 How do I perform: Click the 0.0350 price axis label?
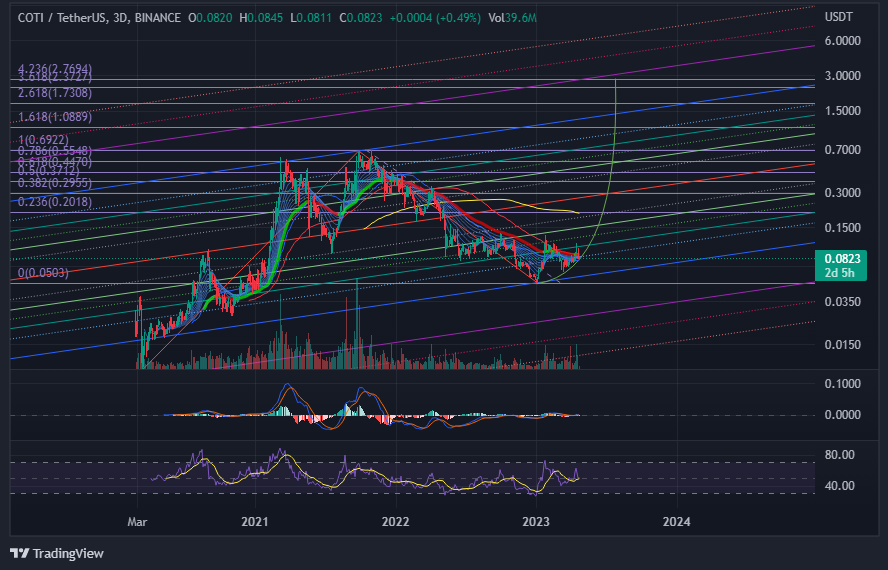[843, 302]
